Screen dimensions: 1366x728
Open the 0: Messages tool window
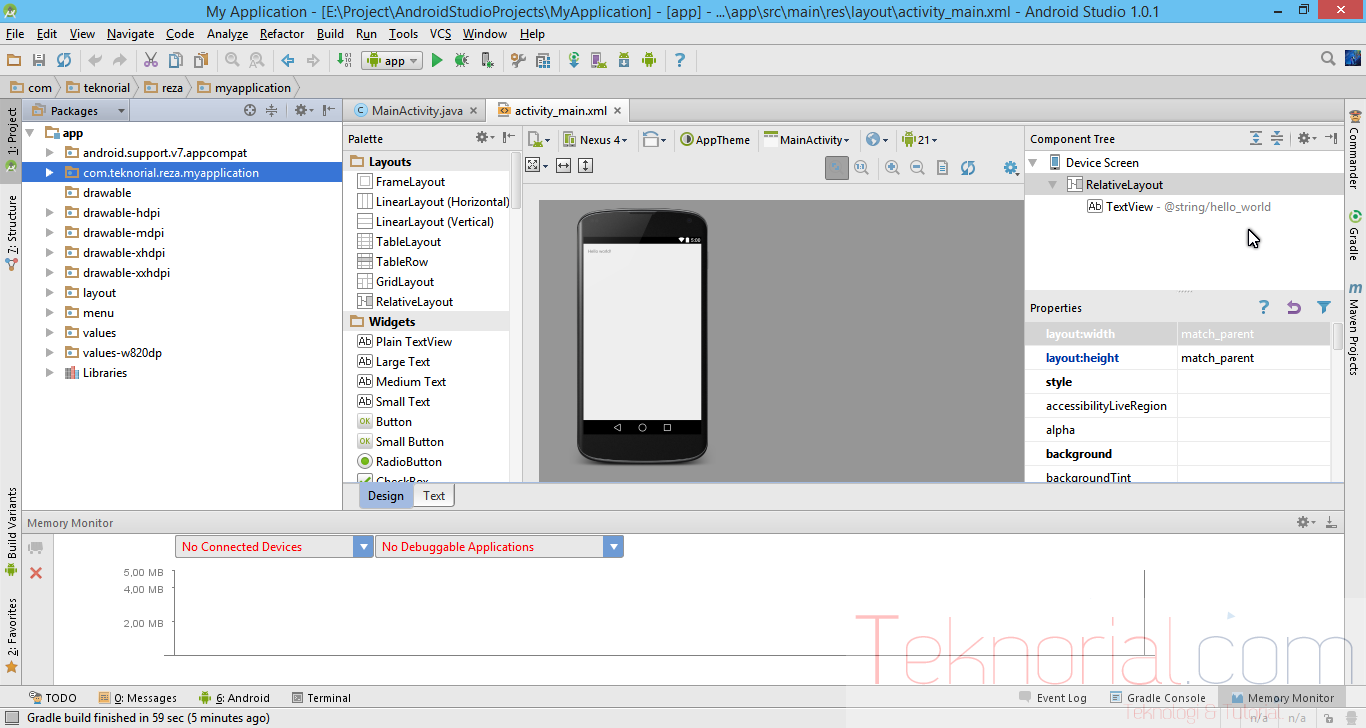138,698
